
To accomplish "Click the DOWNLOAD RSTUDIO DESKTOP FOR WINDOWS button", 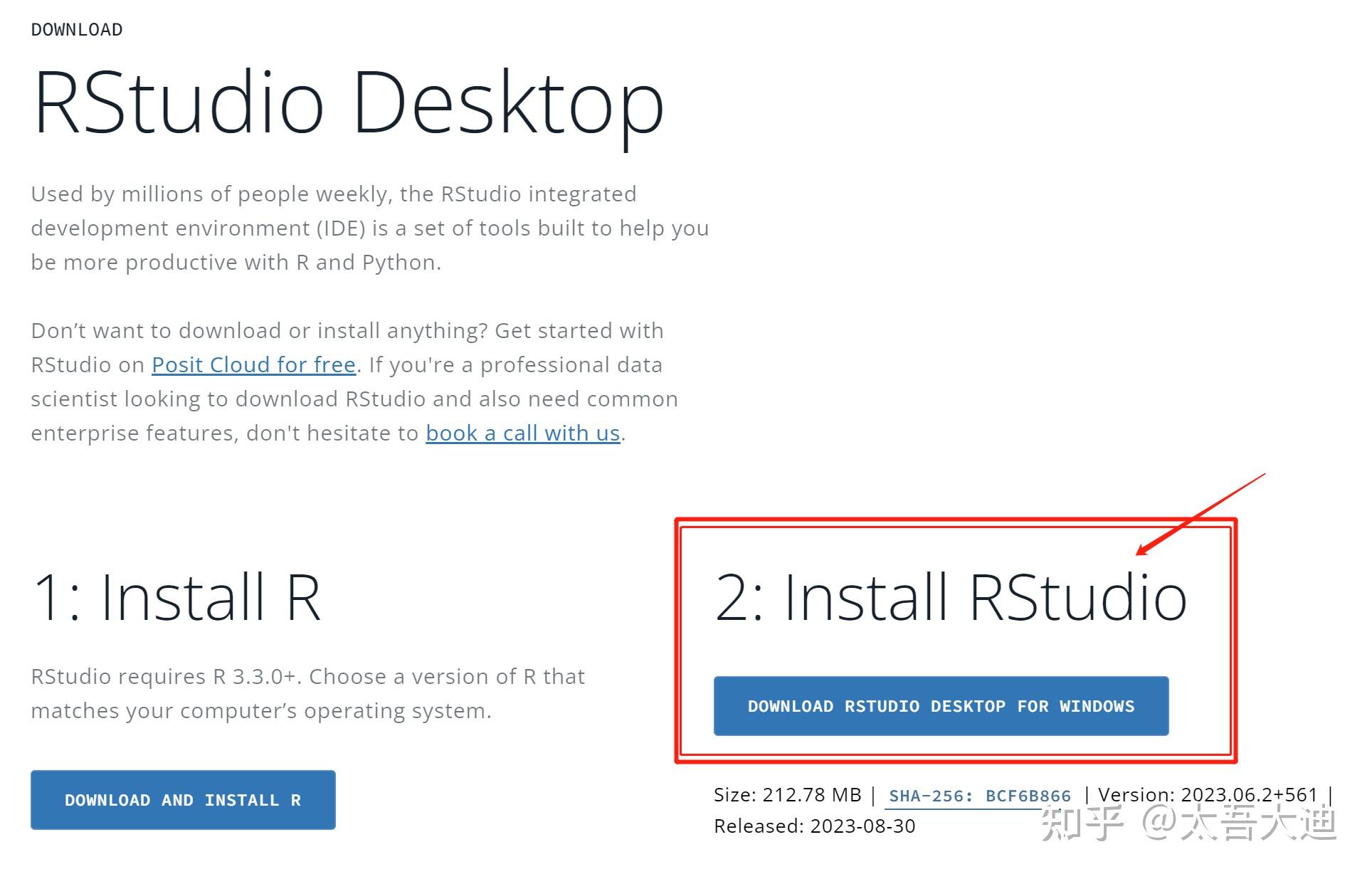I will pos(941,706).
